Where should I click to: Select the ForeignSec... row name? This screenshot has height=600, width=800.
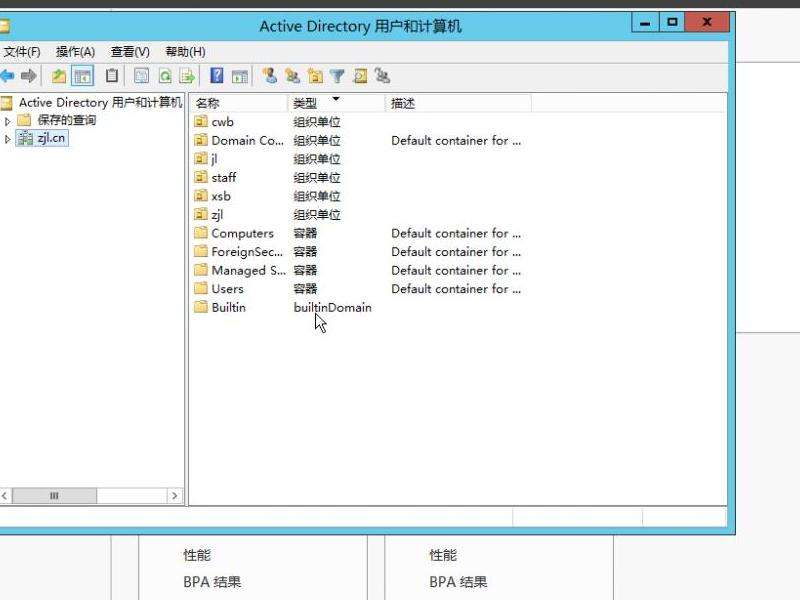point(247,252)
